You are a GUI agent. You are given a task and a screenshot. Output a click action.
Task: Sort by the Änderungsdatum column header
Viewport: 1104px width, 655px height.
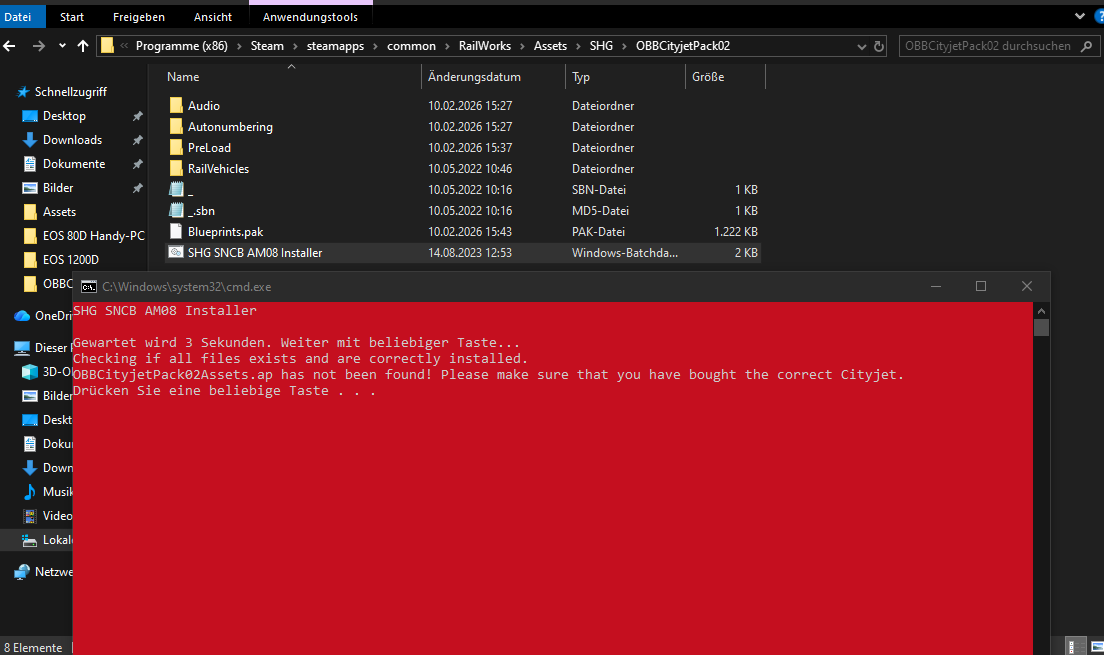pyautogui.click(x=474, y=77)
